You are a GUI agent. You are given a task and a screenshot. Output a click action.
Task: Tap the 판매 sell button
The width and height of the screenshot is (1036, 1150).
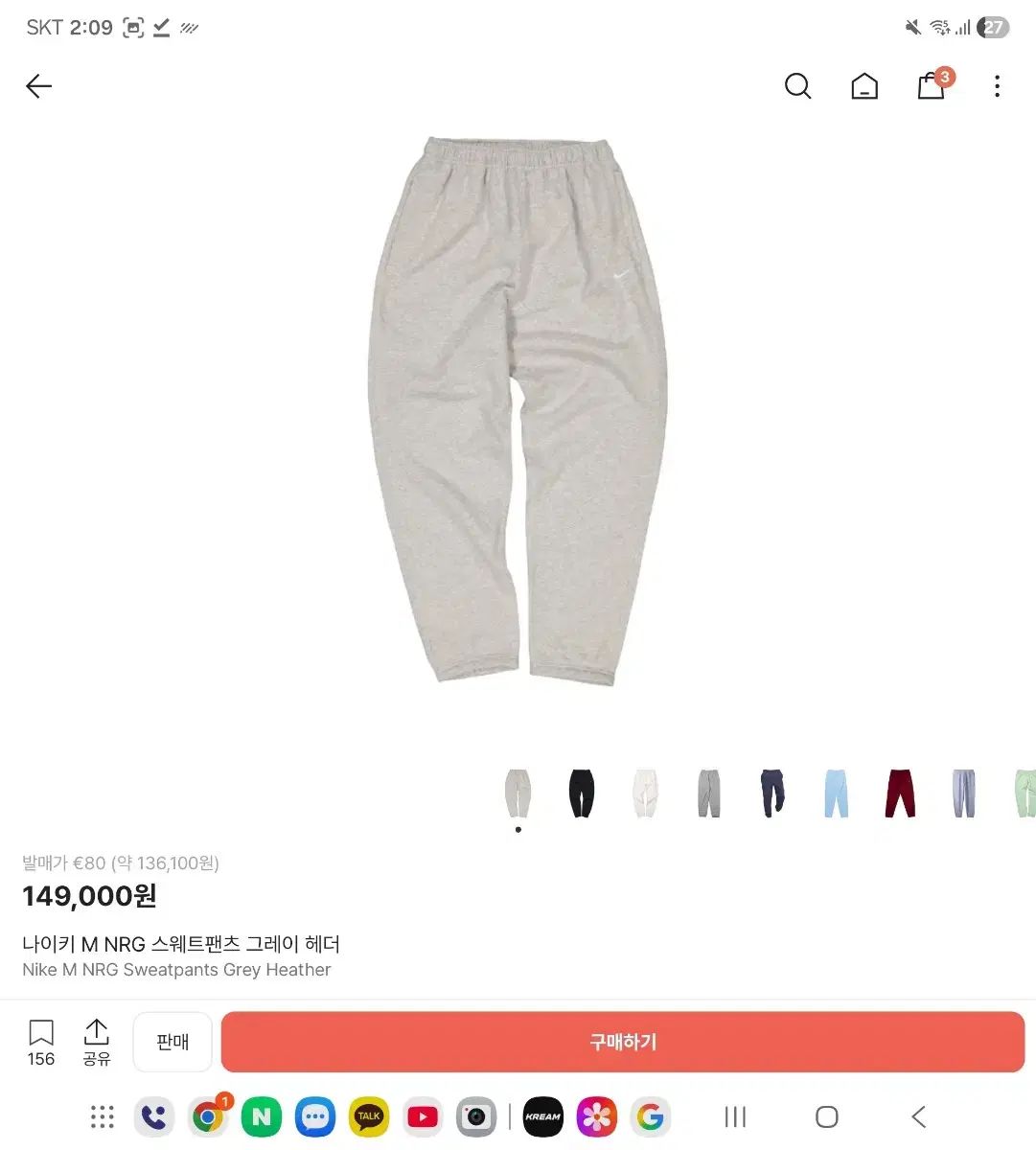[x=173, y=1042]
